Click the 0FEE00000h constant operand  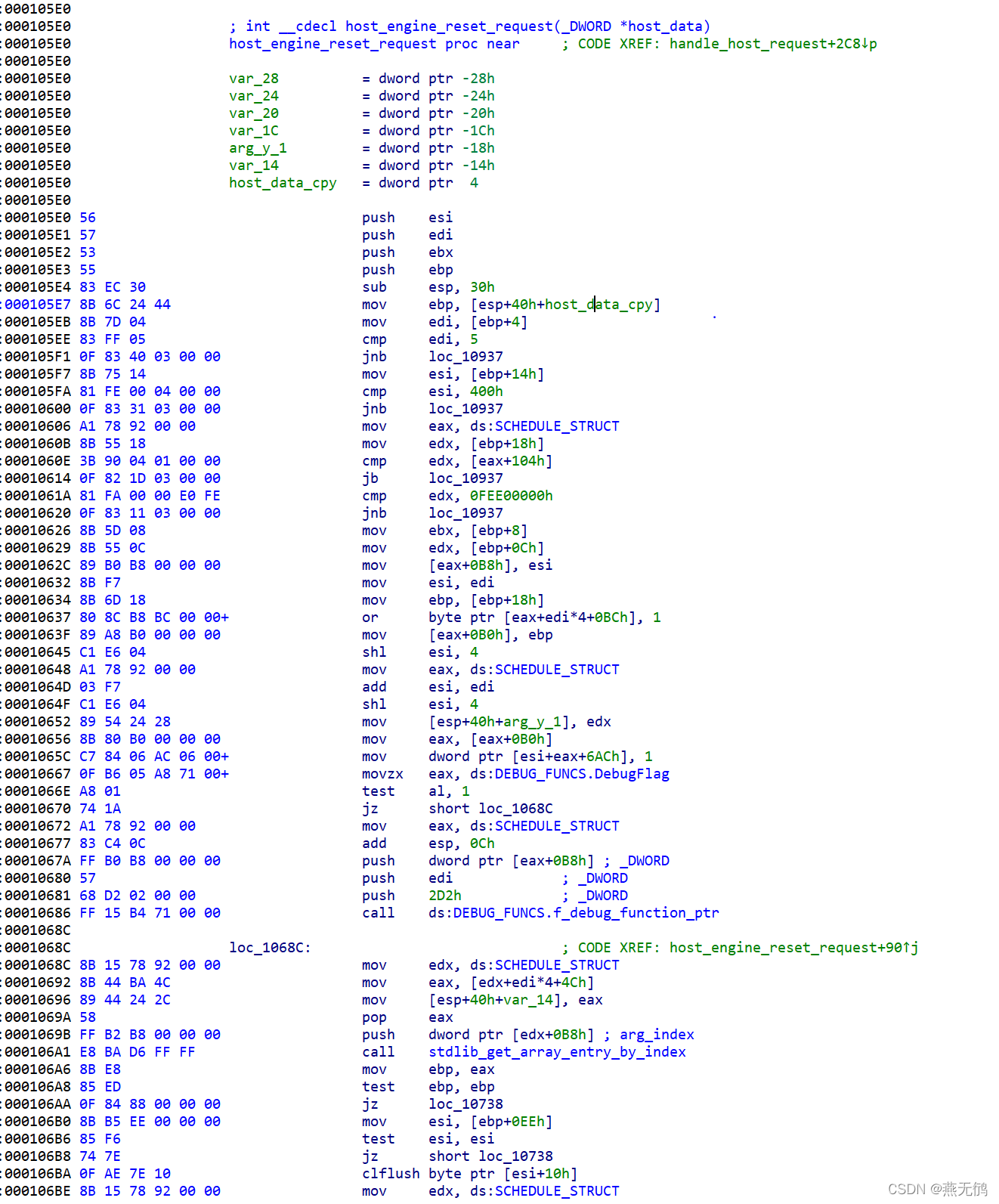(512, 496)
